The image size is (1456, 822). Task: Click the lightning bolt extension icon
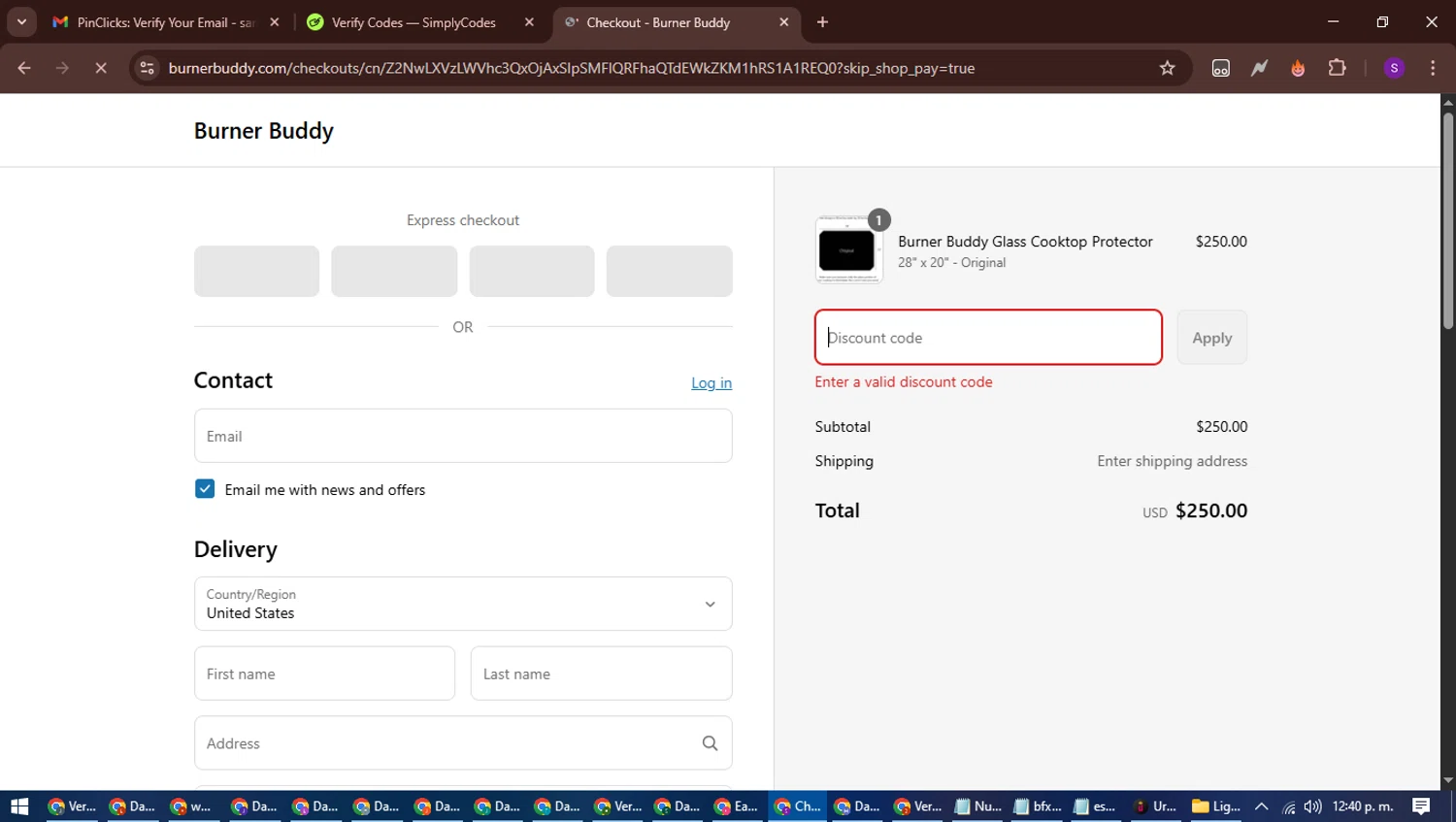pos(1259,68)
